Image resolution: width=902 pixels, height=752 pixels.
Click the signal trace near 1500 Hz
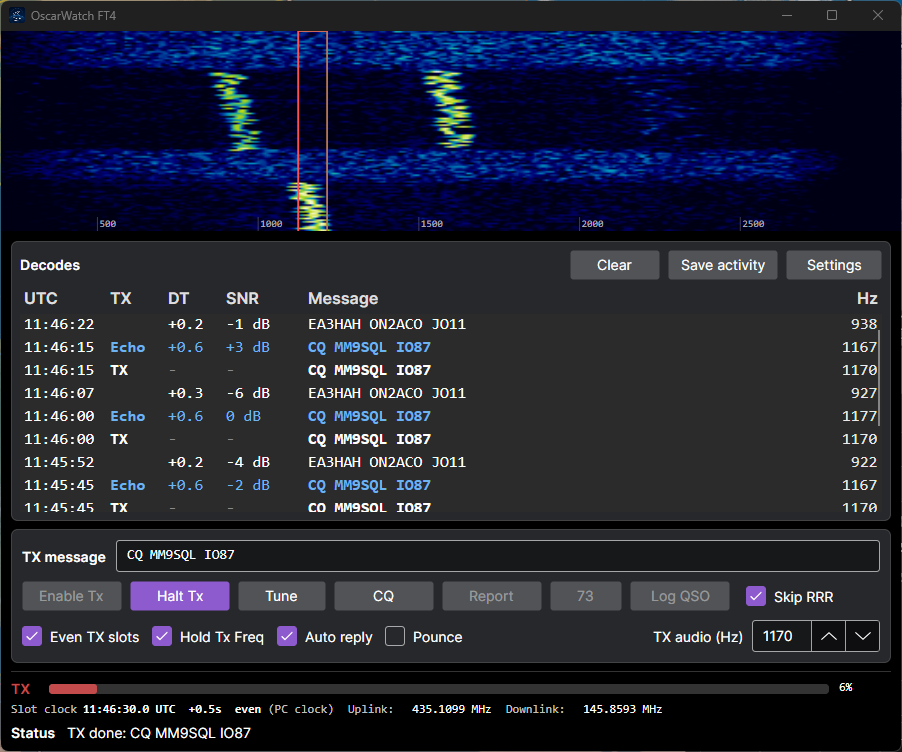449,109
